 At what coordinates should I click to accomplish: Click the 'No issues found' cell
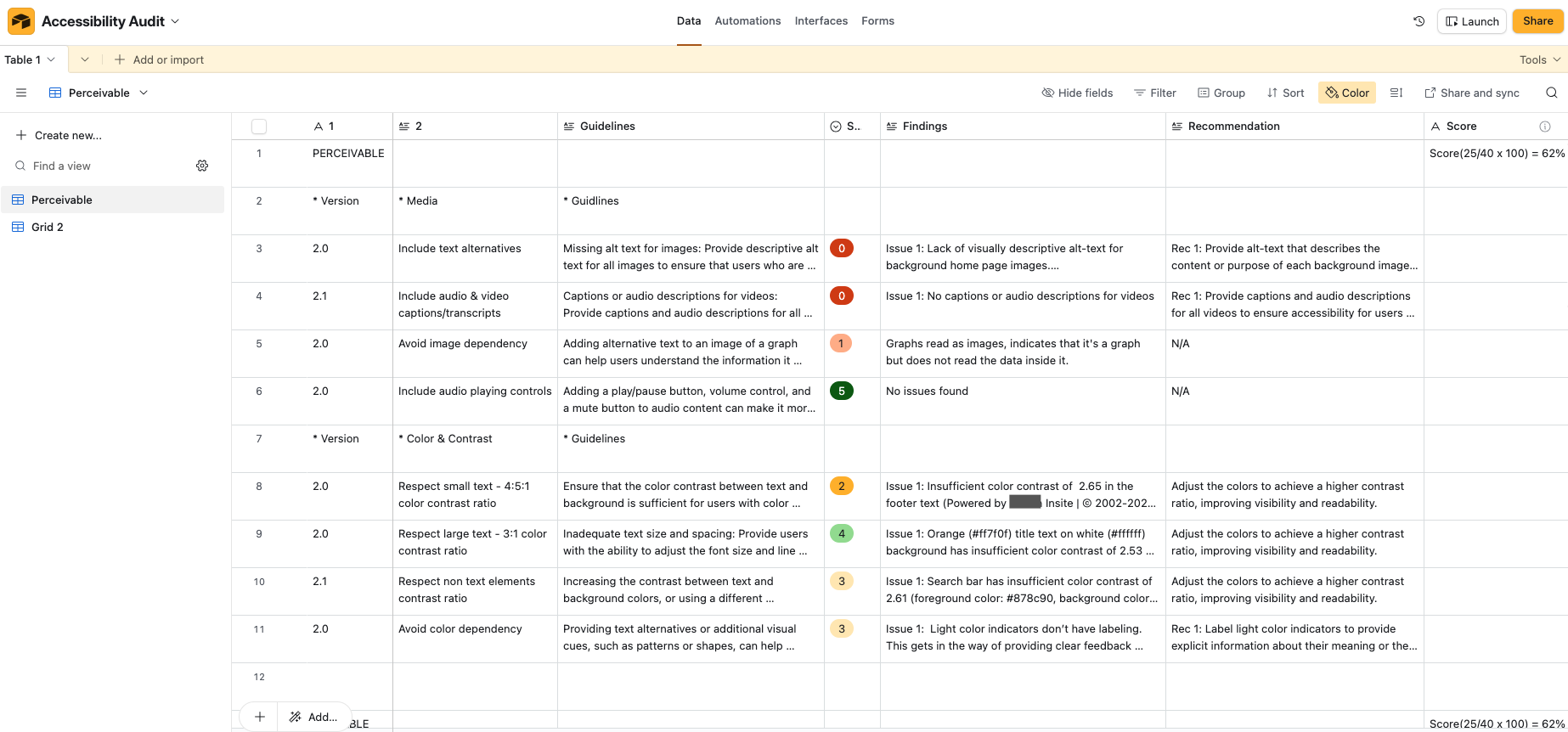click(x=1023, y=402)
